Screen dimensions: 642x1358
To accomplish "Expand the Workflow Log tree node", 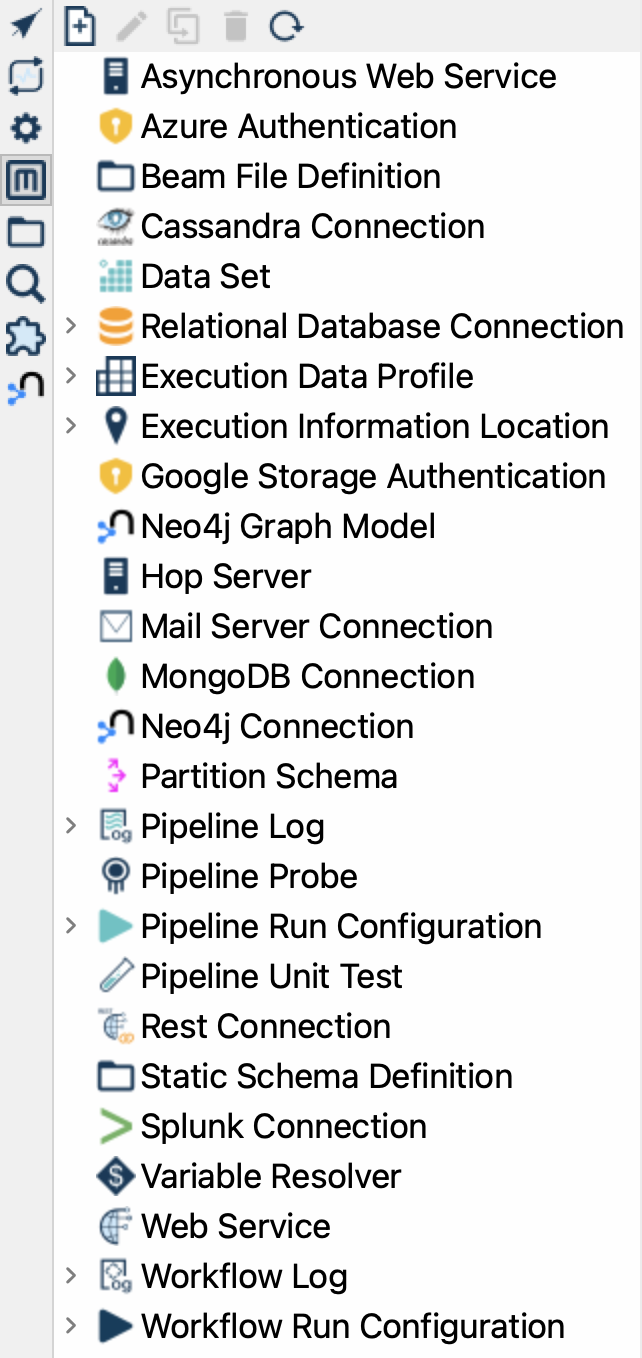I will [x=70, y=1276].
